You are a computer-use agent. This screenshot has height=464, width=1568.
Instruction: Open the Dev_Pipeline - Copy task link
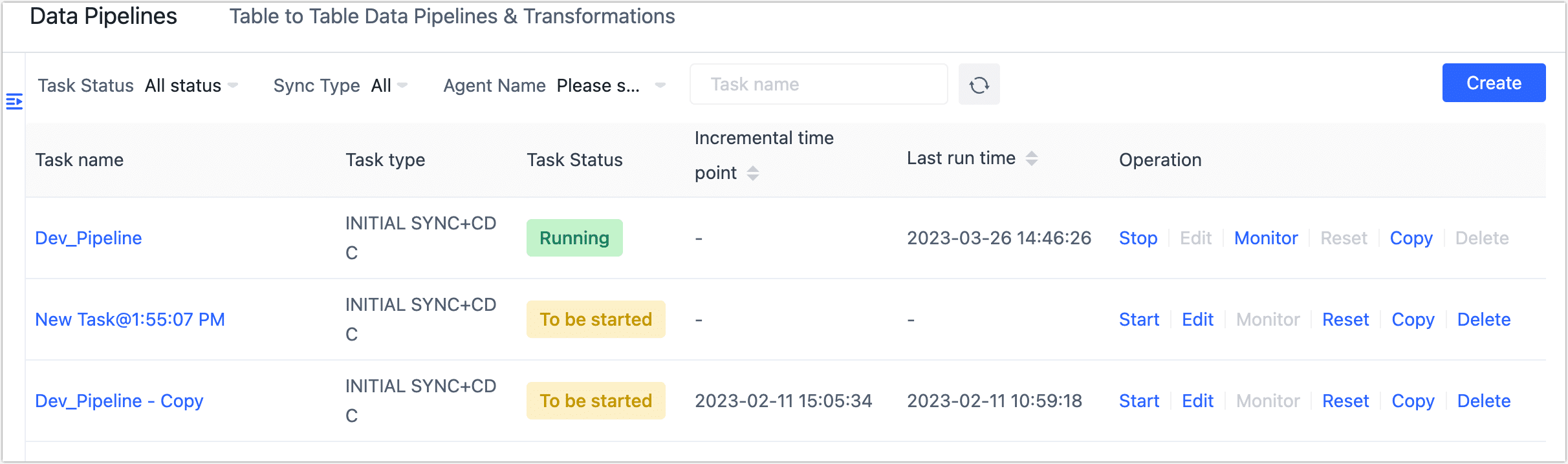[119, 401]
